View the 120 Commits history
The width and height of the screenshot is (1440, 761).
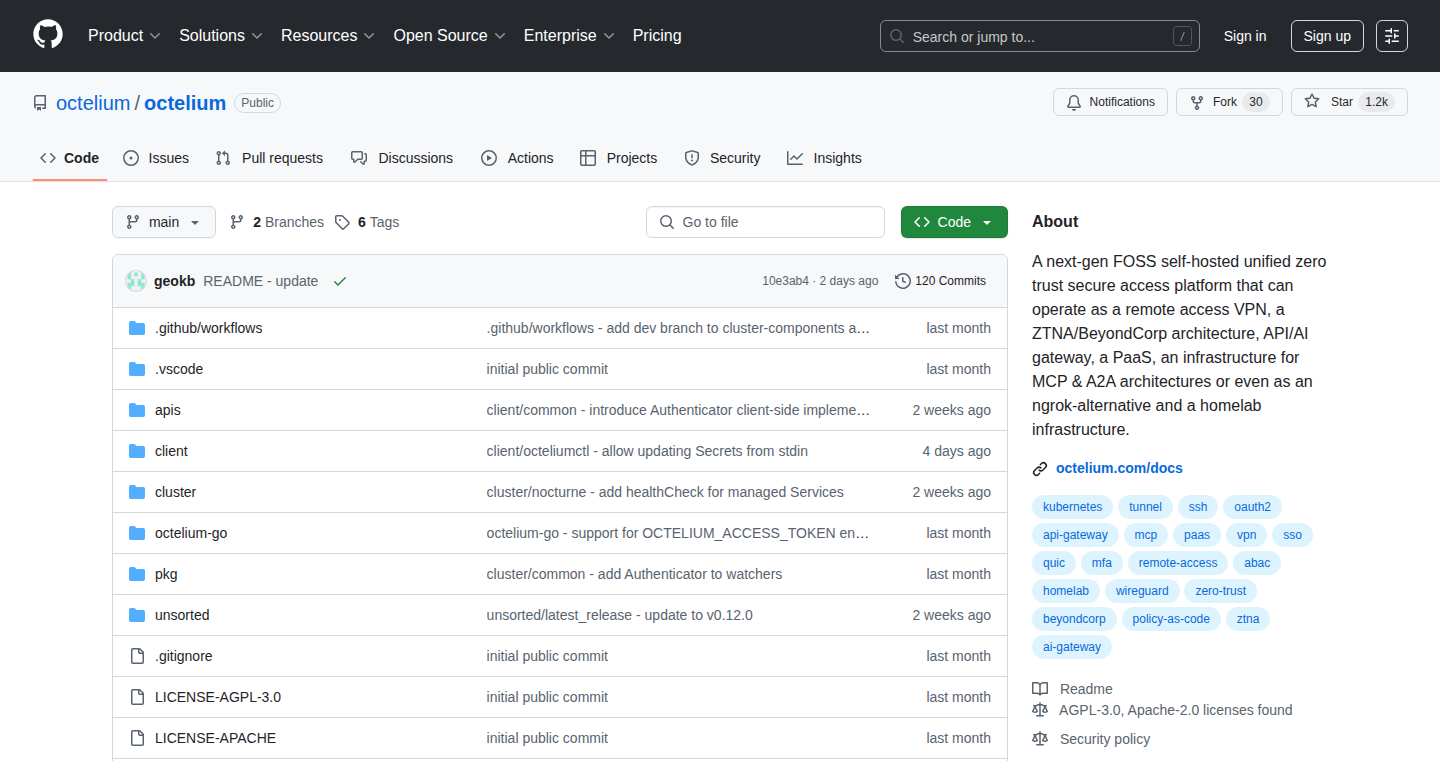click(941, 281)
